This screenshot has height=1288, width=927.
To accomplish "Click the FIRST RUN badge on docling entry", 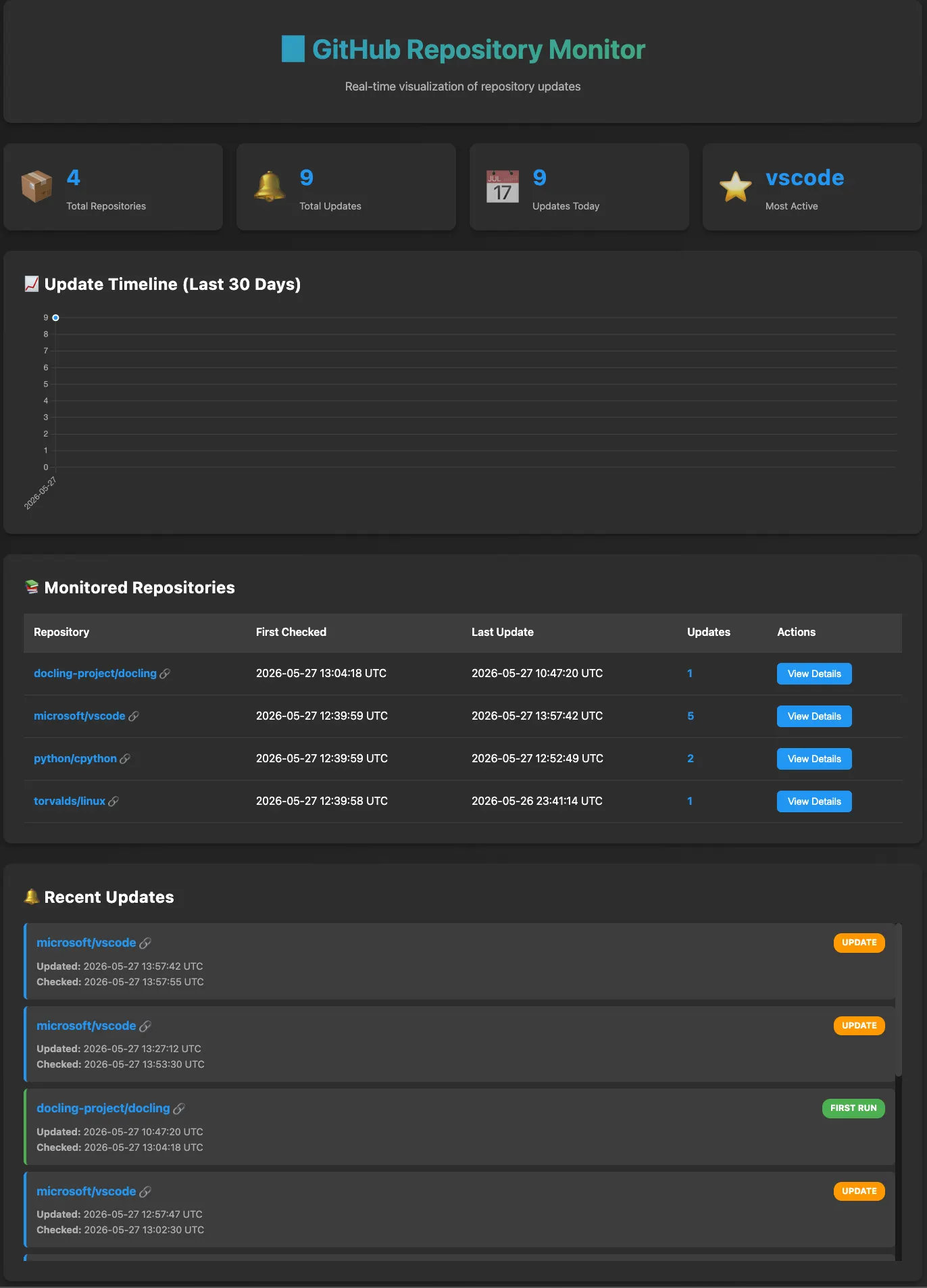I will tap(853, 1108).
